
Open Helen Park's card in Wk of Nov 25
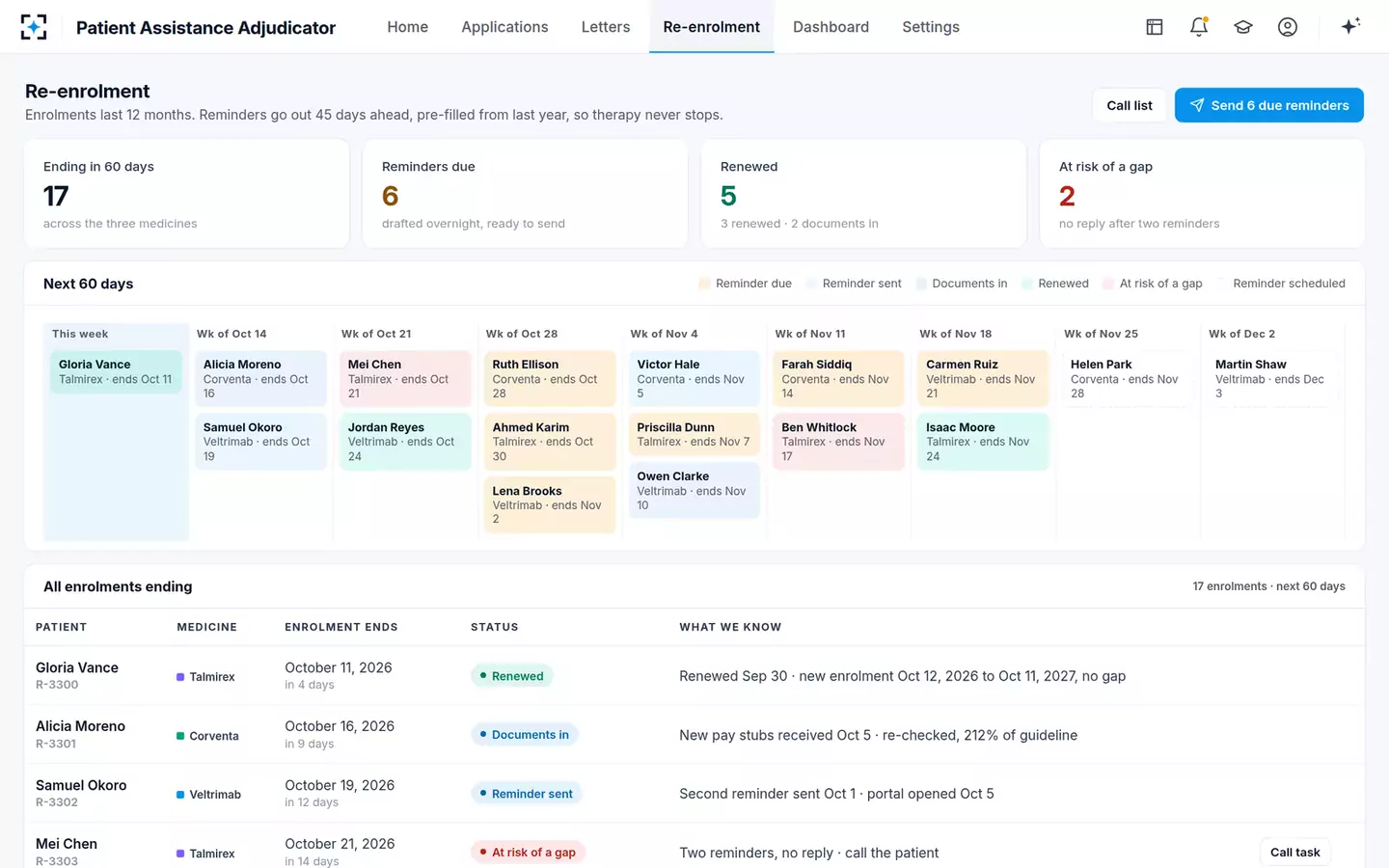pos(1129,379)
